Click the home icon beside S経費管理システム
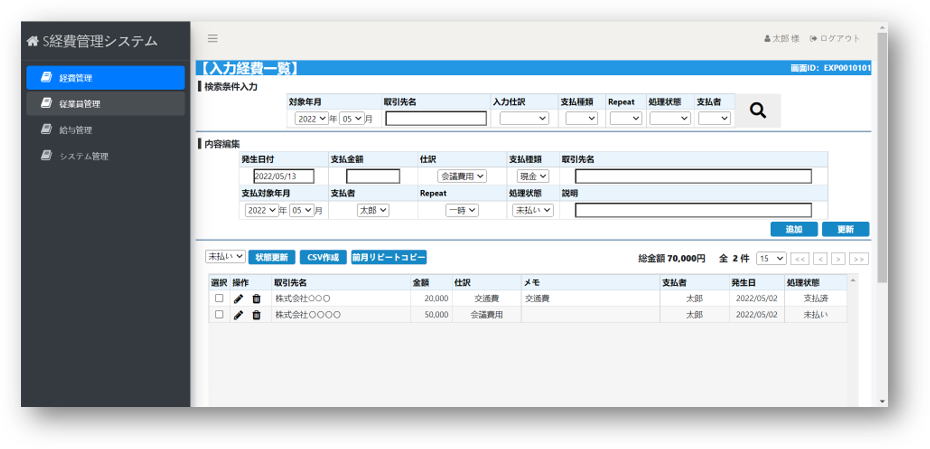This screenshot has width=930, height=449. tap(33, 41)
